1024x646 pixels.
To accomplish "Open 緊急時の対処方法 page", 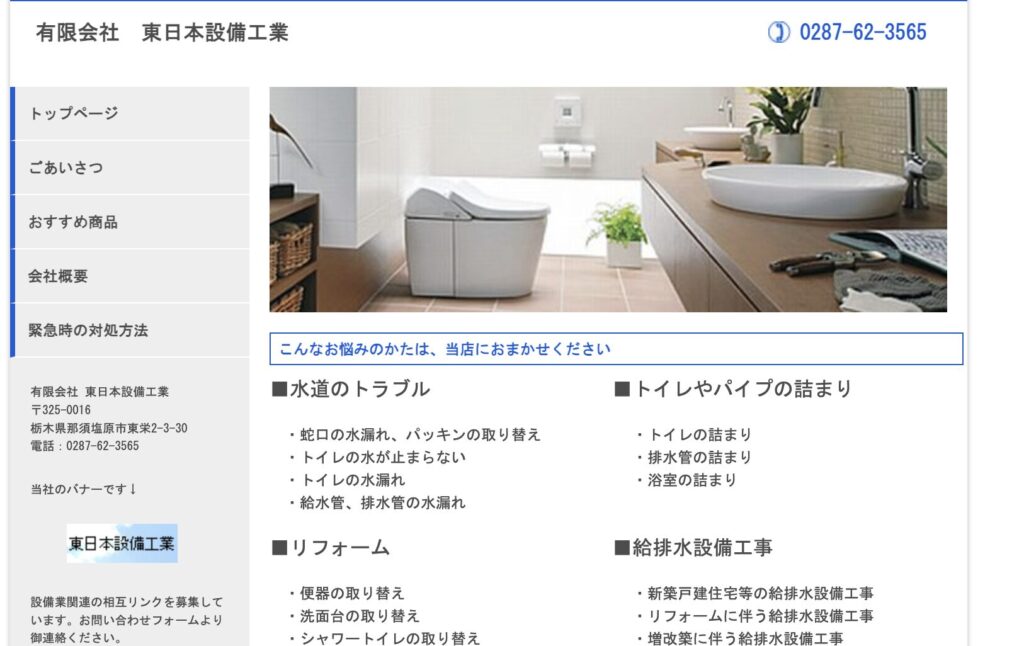I will [x=130, y=330].
